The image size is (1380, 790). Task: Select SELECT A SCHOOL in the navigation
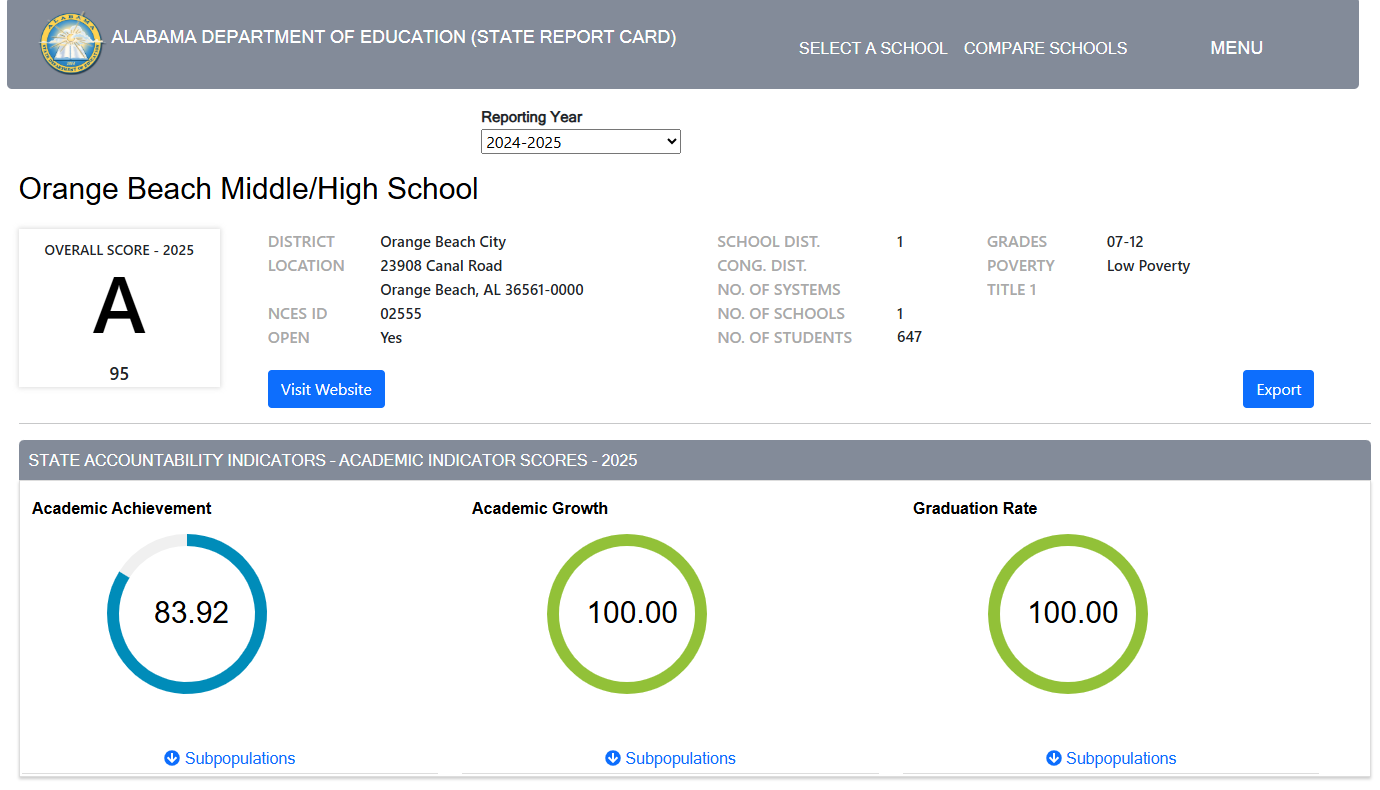[872, 47]
